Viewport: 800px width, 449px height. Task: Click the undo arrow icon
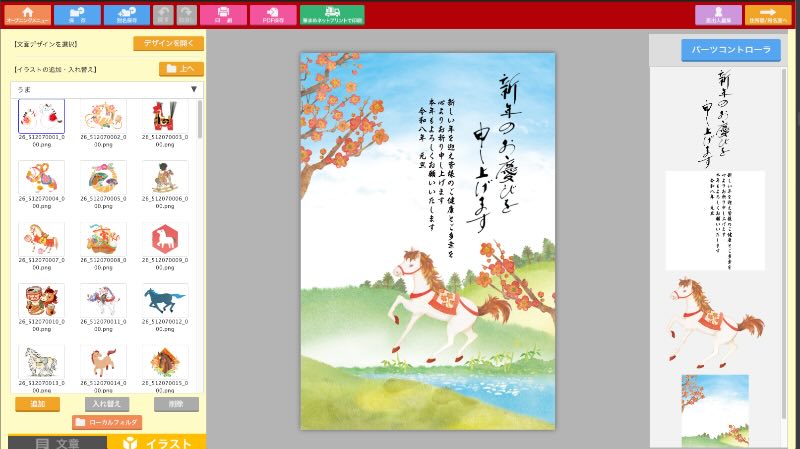point(164,14)
